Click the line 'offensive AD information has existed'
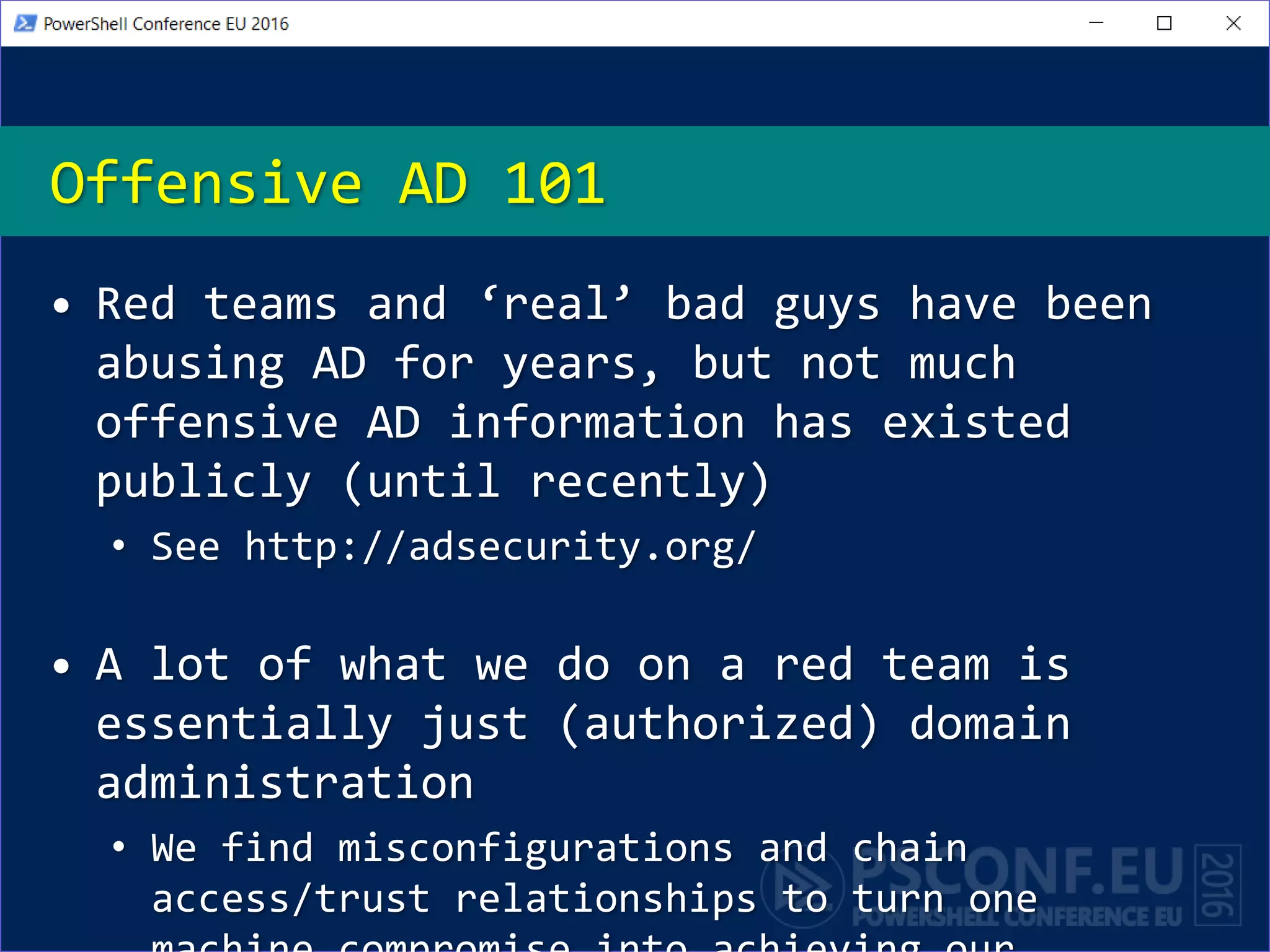The height and width of the screenshot is (952, 1270). click(583, 423)
